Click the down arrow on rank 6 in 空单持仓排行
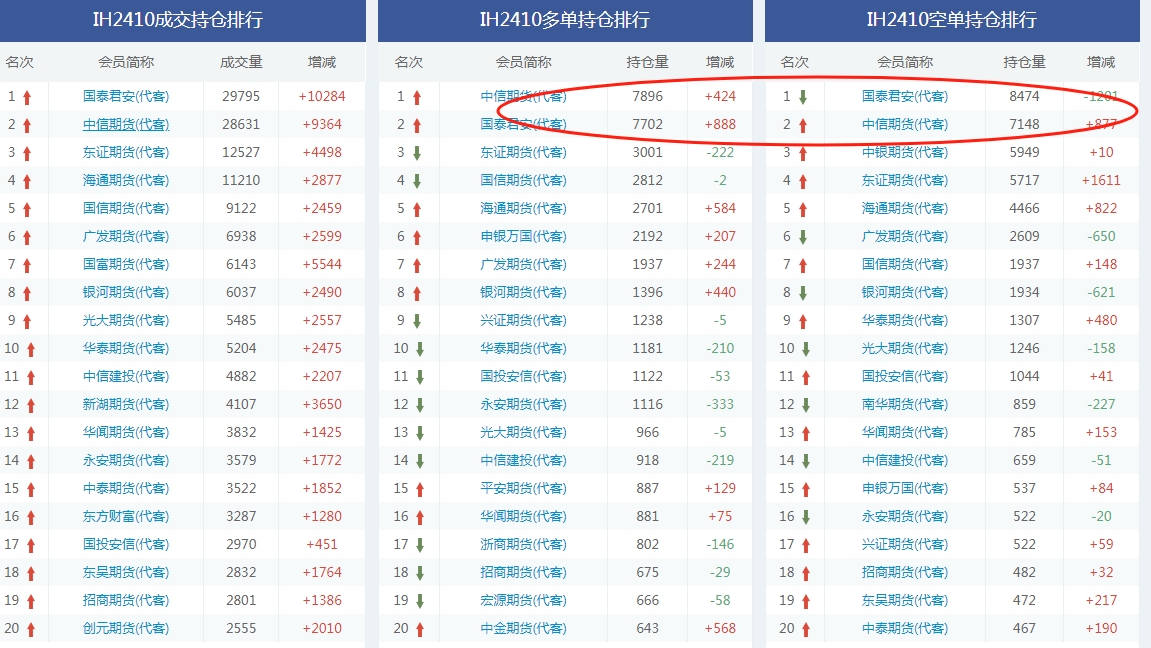Screen dimensions: 1151x648 803,237
